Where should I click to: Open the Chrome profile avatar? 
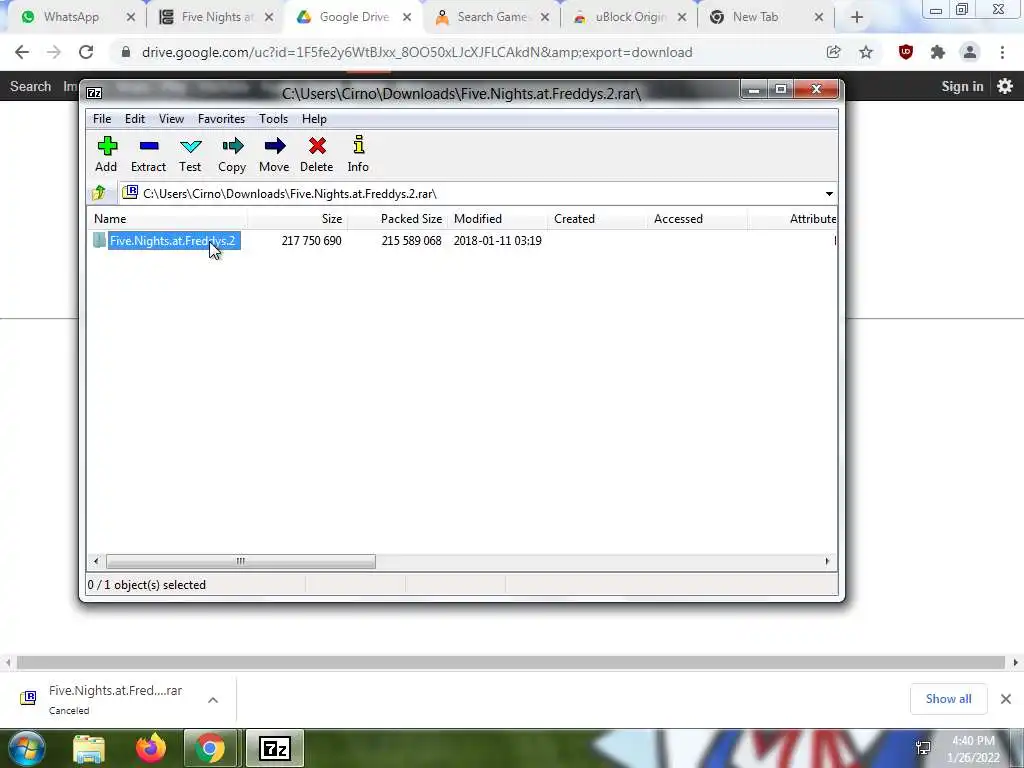pos(970,52)
